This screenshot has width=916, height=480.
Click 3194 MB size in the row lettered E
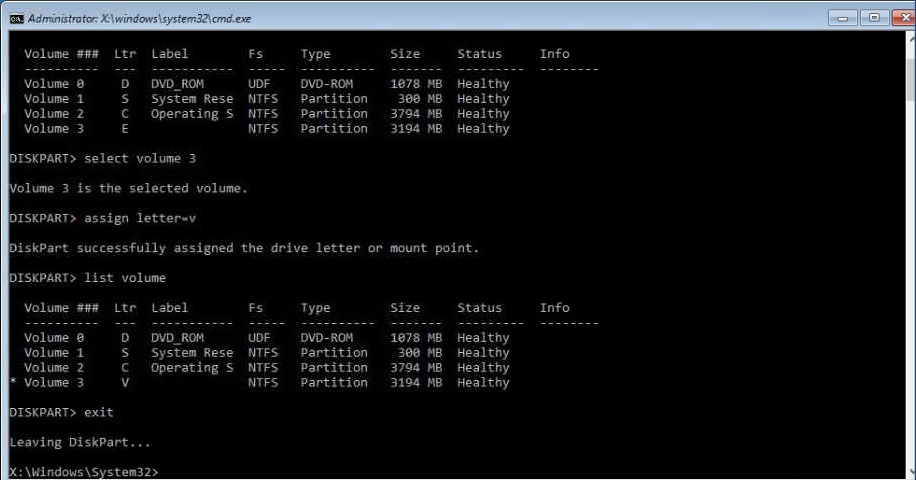click(416, 128)
